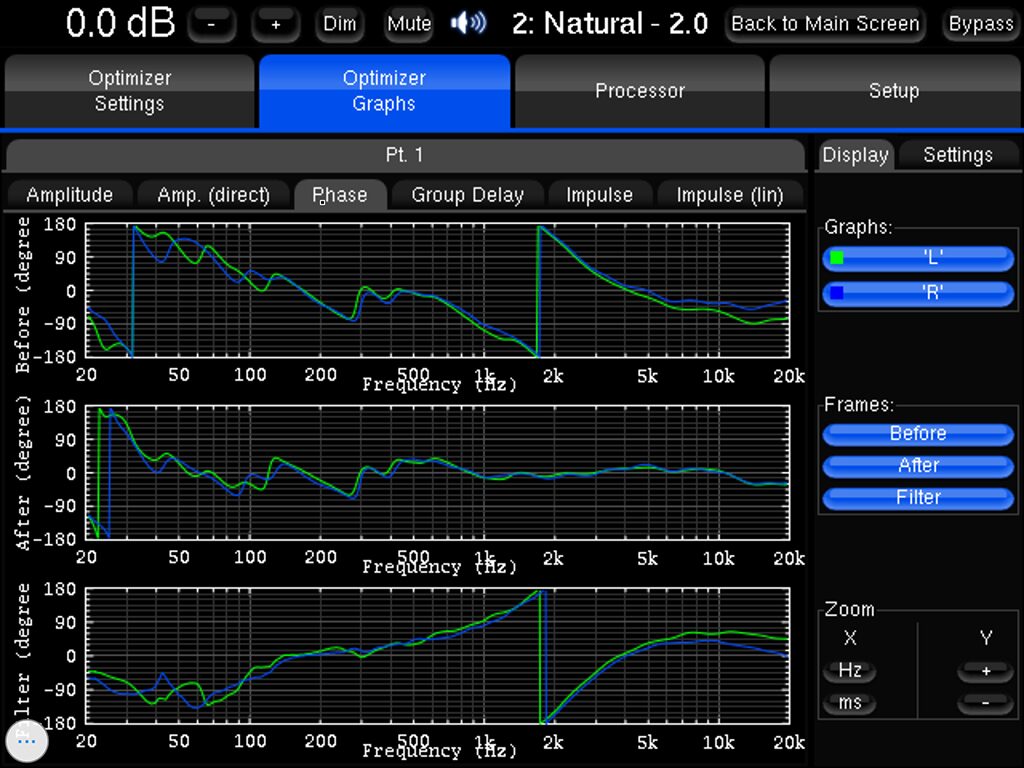Toggle the 'R' channel graph

point(918,294)
